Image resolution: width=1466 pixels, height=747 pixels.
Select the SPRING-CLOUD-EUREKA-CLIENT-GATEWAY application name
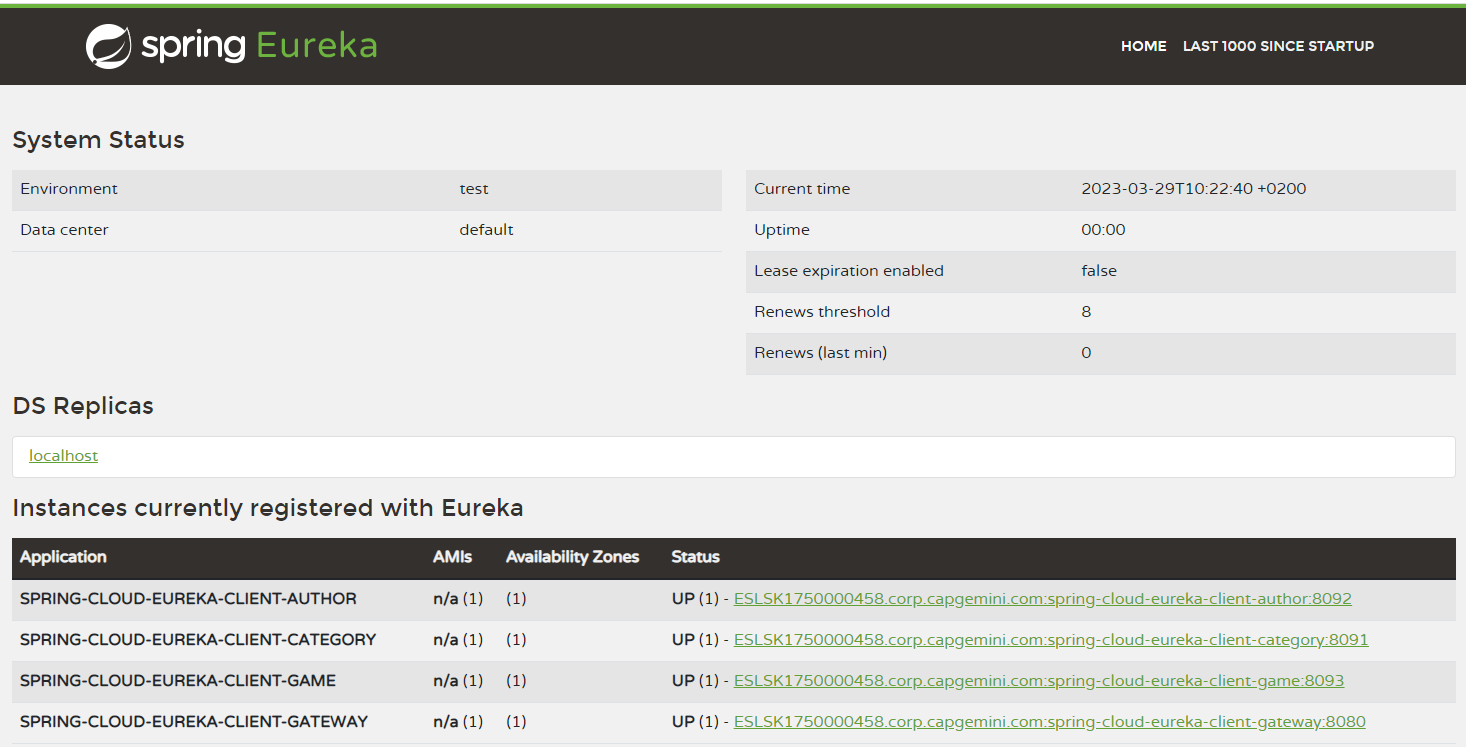pos(194,722)
